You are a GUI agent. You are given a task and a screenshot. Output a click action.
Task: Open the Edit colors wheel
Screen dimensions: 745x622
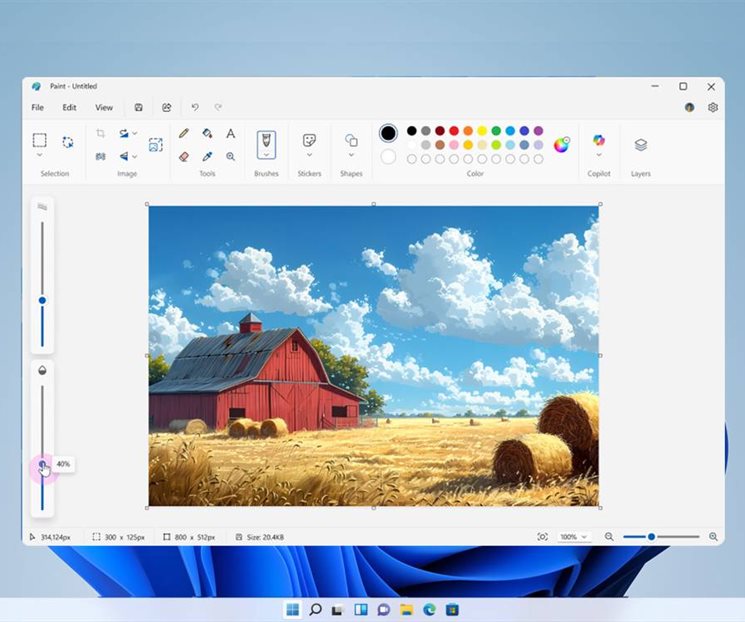pyautogui.click(x=562, y=145)
